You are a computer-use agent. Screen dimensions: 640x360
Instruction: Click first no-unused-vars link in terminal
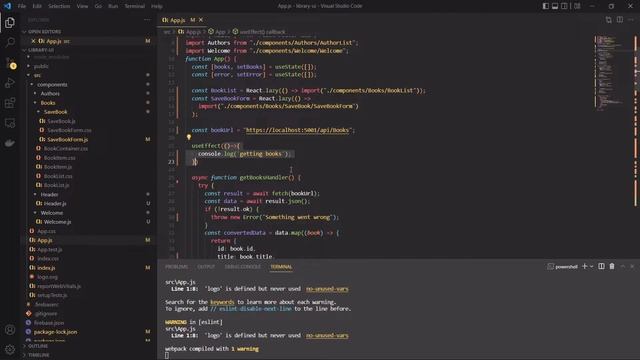coord(327,289)
